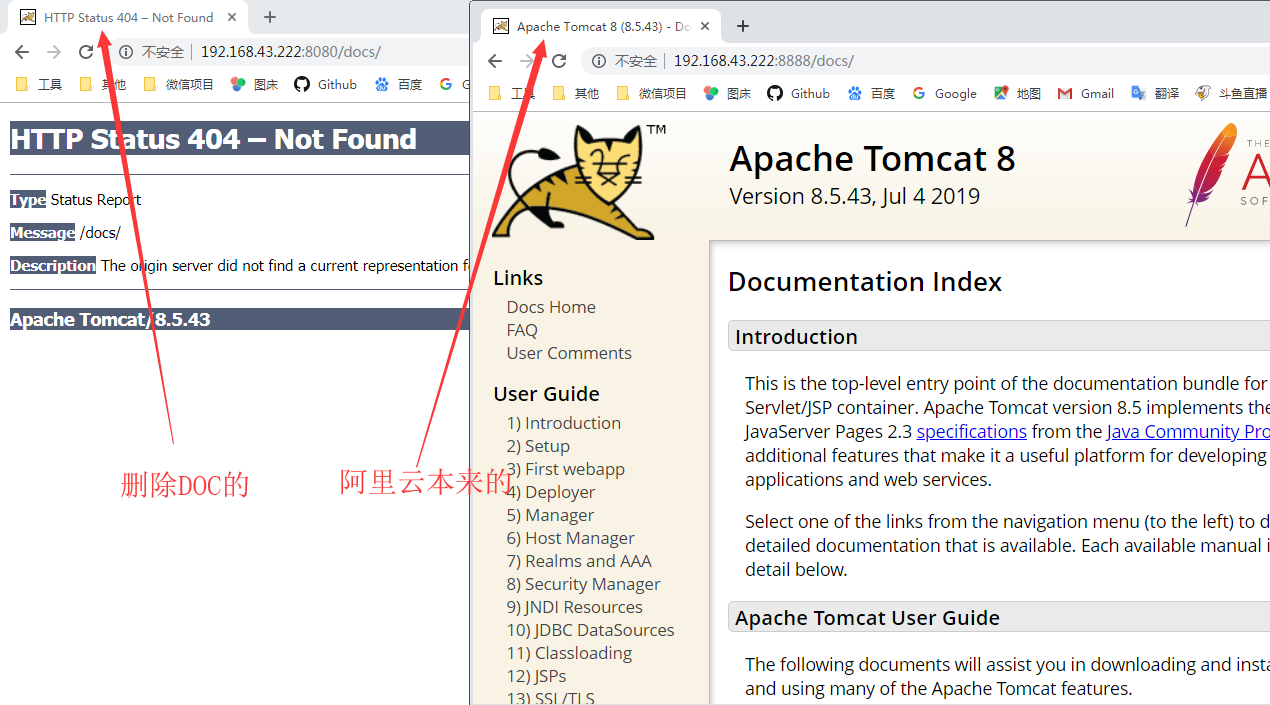Open JDBC DataSources in User Guide
Image resolution: width=1270 pixels, height=705 pixels.
click(590, 630)
